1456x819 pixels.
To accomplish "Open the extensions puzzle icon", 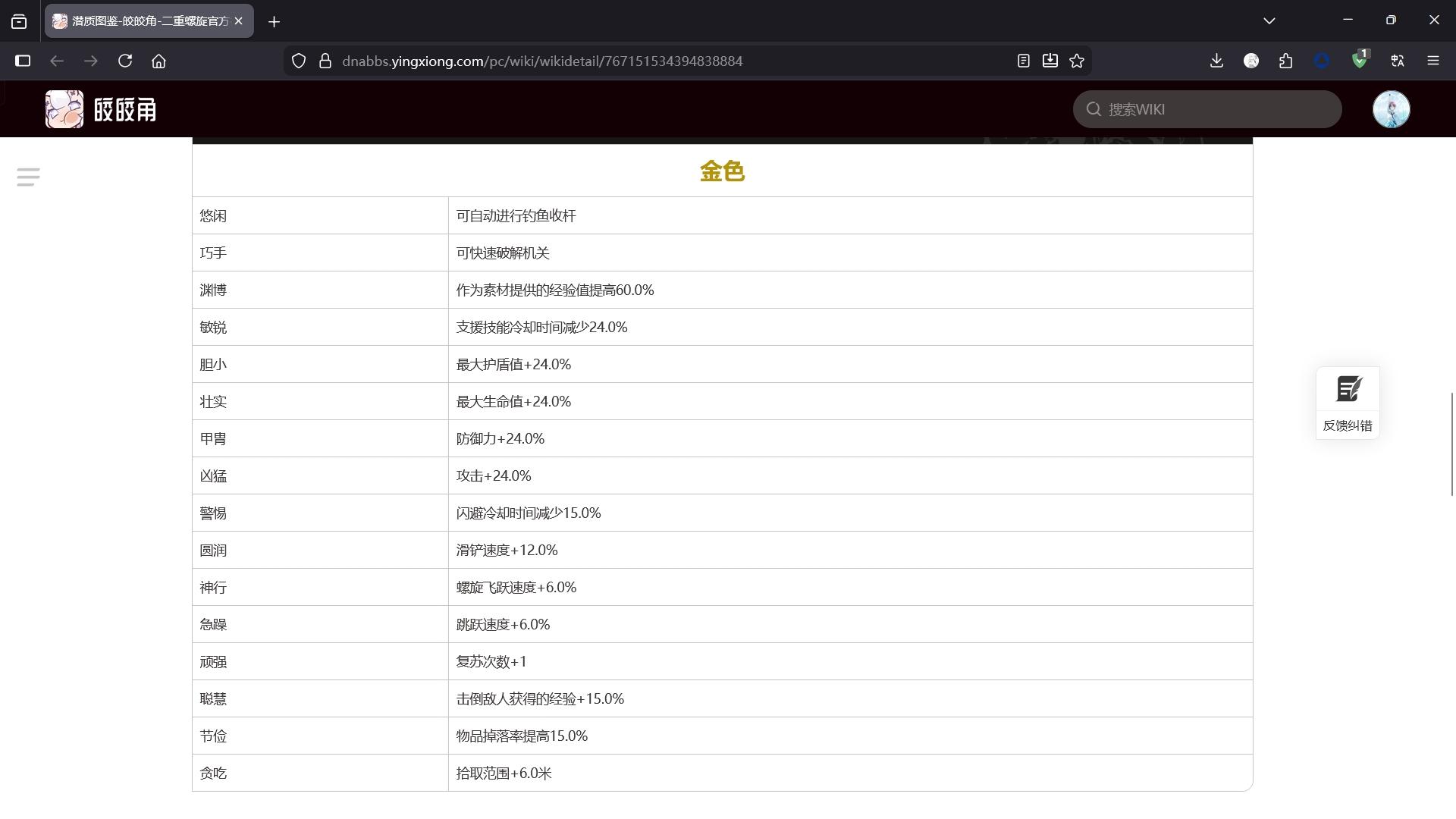I will [1285, 61].
